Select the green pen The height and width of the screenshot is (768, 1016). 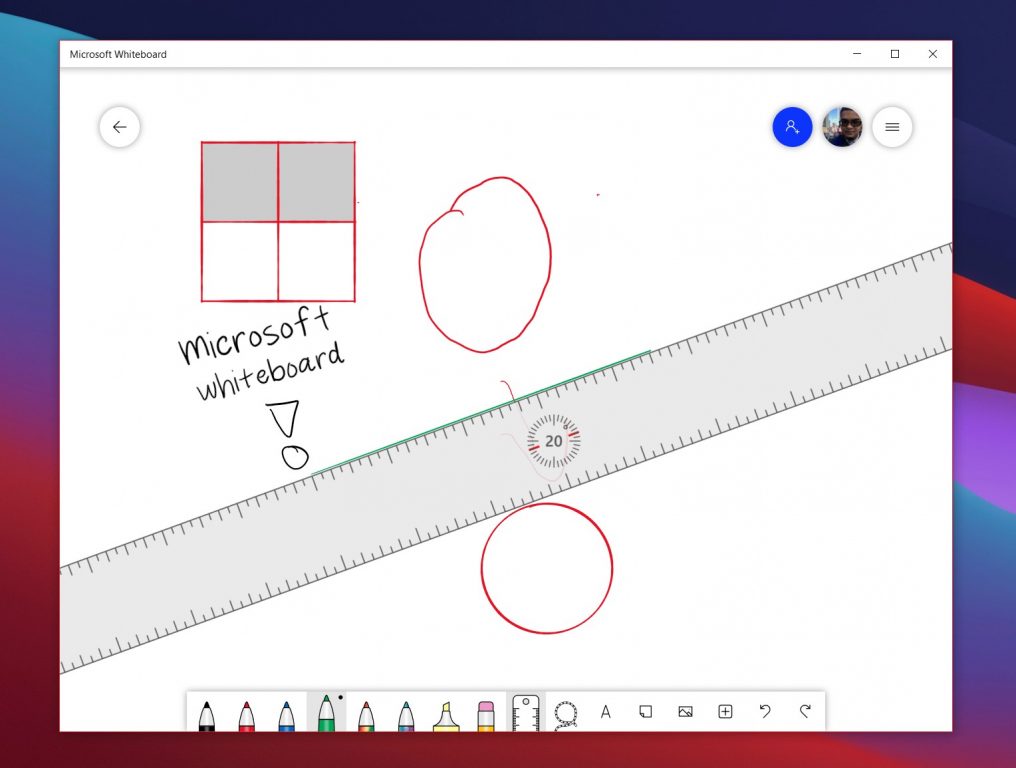[327, 712]
